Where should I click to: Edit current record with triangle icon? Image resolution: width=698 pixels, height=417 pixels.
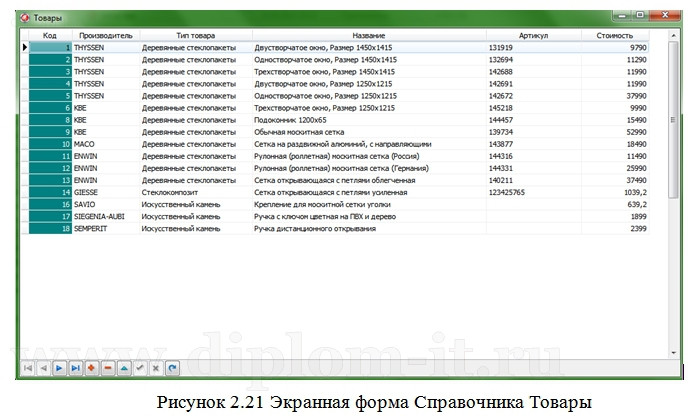(x=124, y=368)
